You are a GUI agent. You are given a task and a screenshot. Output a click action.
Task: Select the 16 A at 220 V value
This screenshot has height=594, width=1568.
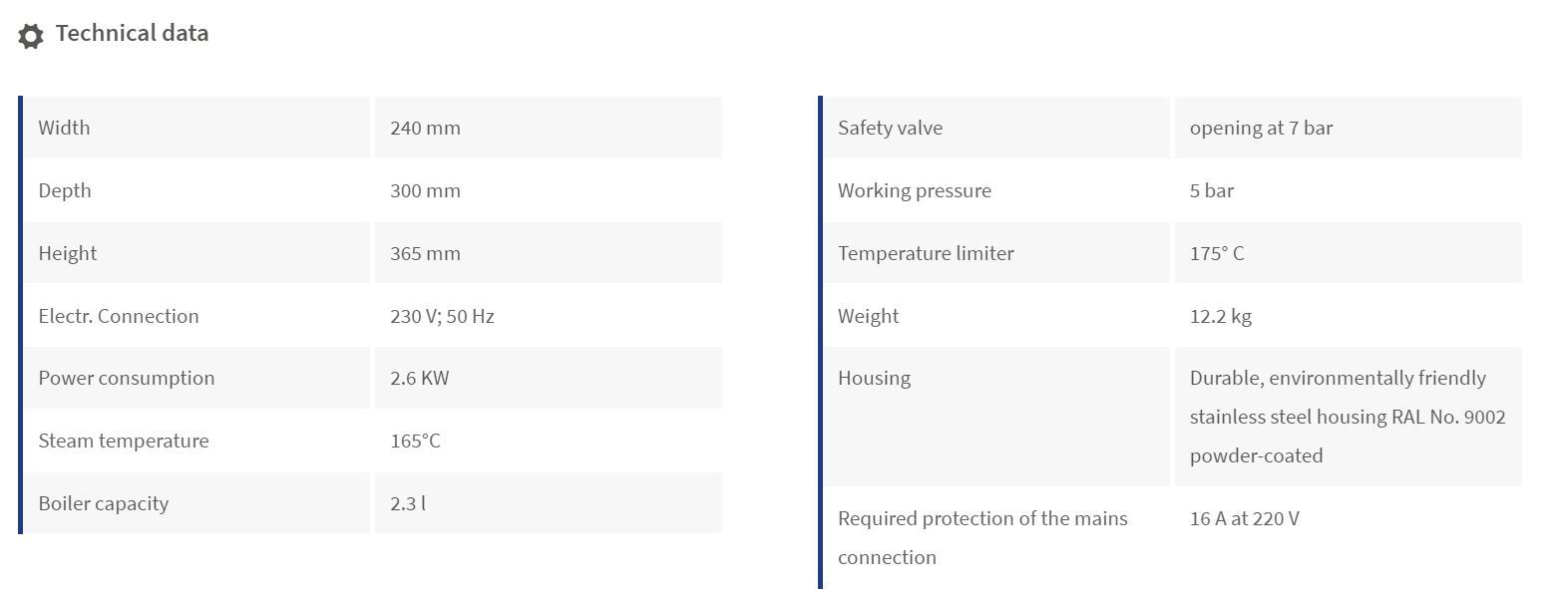tap(1245, 518)
